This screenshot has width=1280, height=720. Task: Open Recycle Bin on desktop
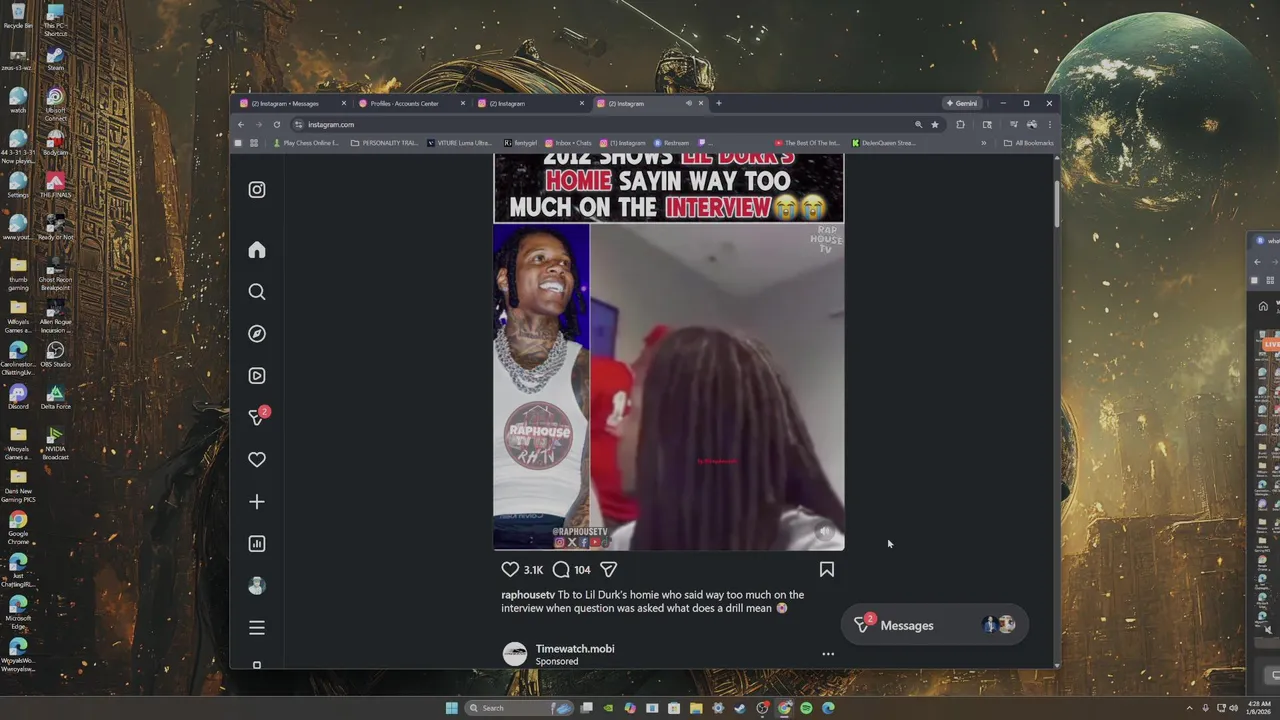(18, 17)
